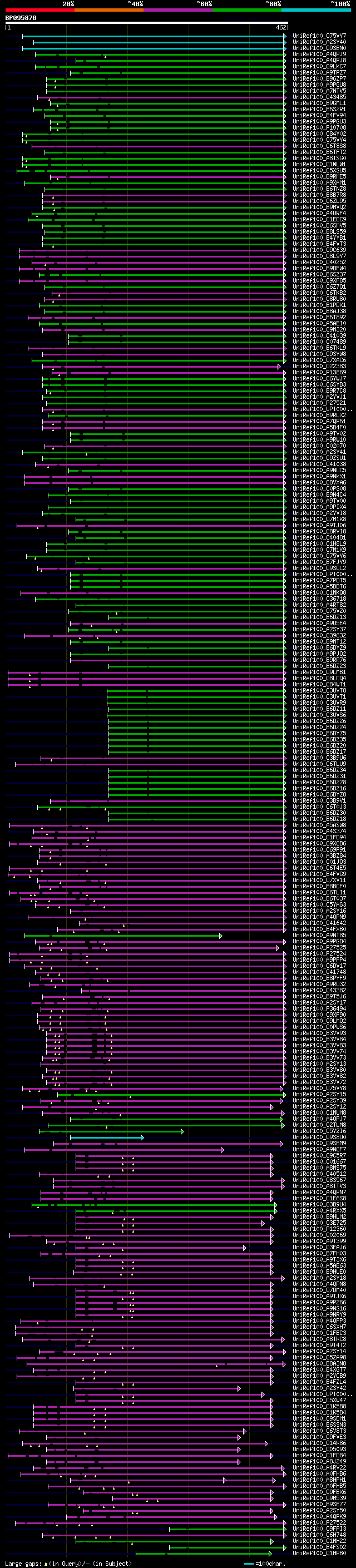356x1568 pixels.
Task: Choose label UniRef100_Q3B9V1
Action: point(319,801)
